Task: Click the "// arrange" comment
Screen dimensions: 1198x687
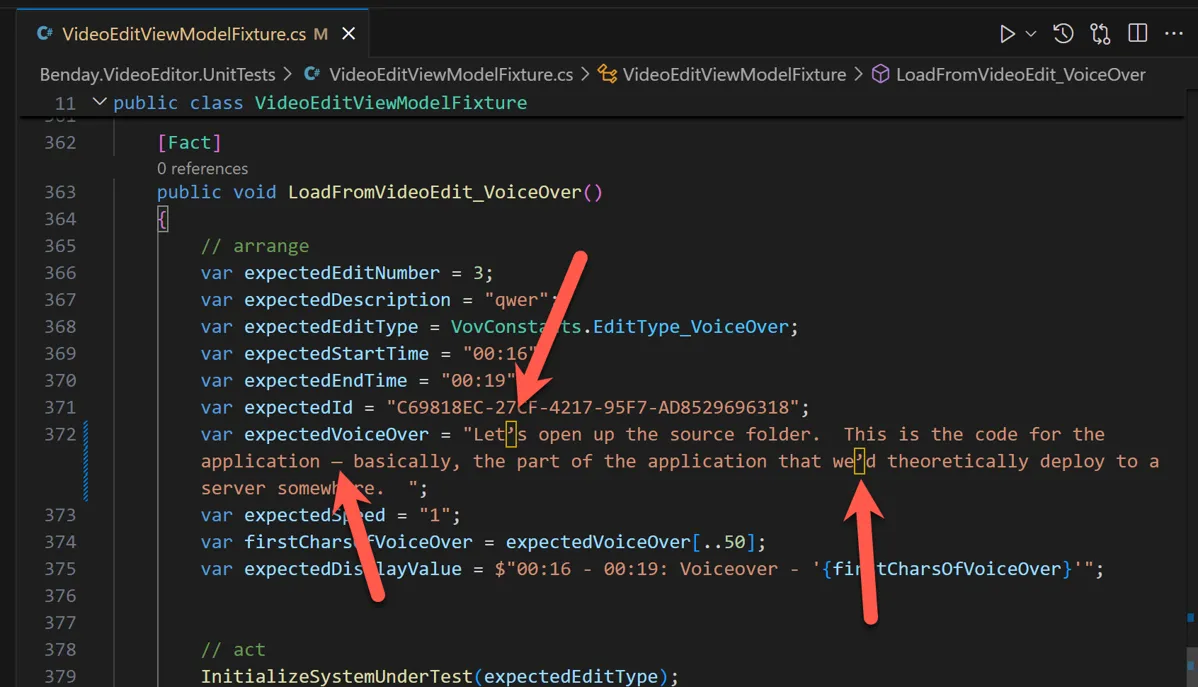Action: click(255, 246)
